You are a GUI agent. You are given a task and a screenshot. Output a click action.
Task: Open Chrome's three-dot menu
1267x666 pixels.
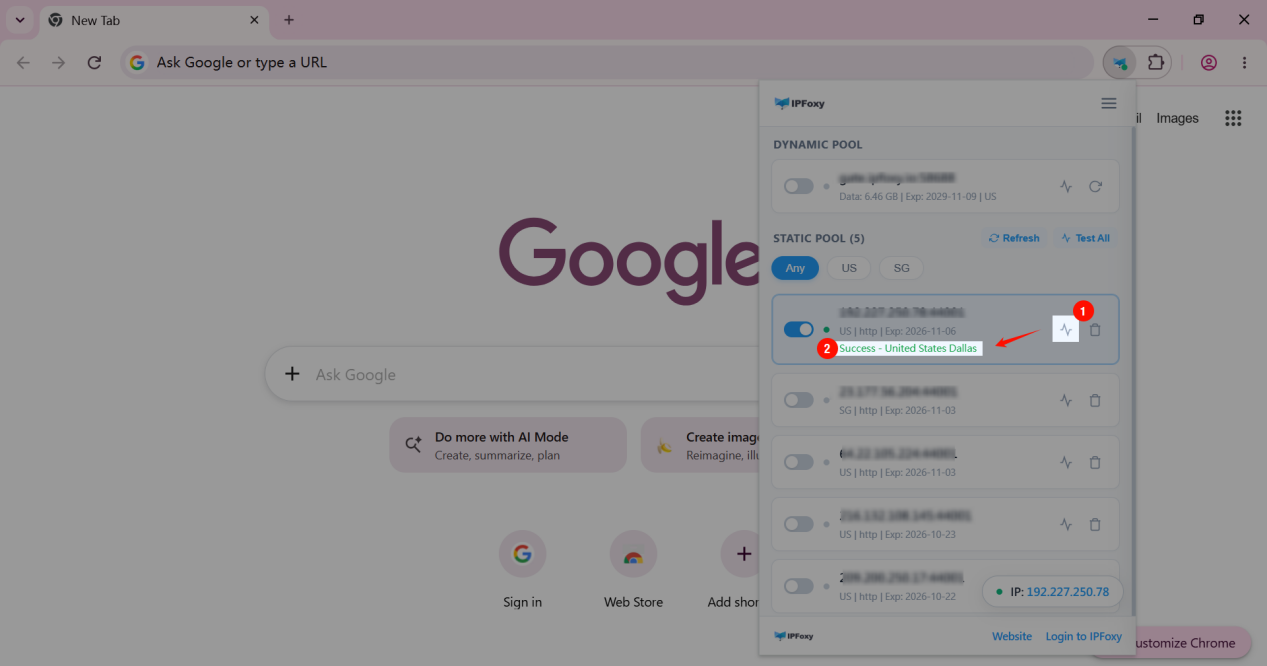tap(1244, 63)
